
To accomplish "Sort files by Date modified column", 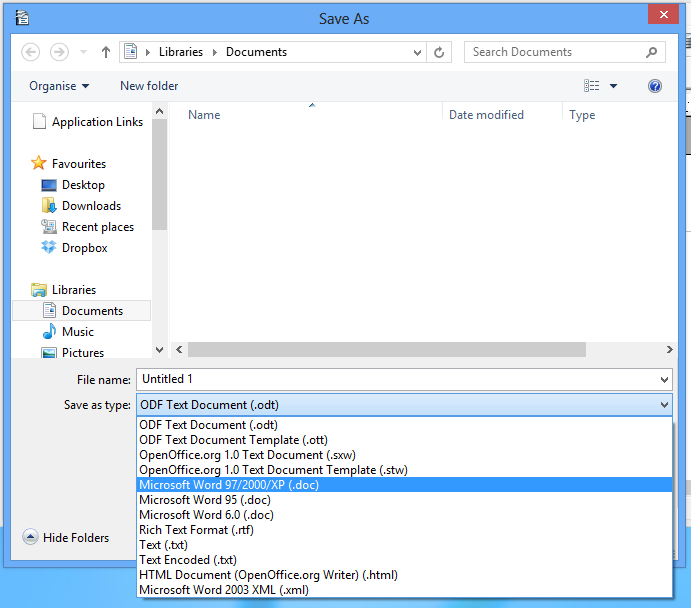I will [486, 115].
